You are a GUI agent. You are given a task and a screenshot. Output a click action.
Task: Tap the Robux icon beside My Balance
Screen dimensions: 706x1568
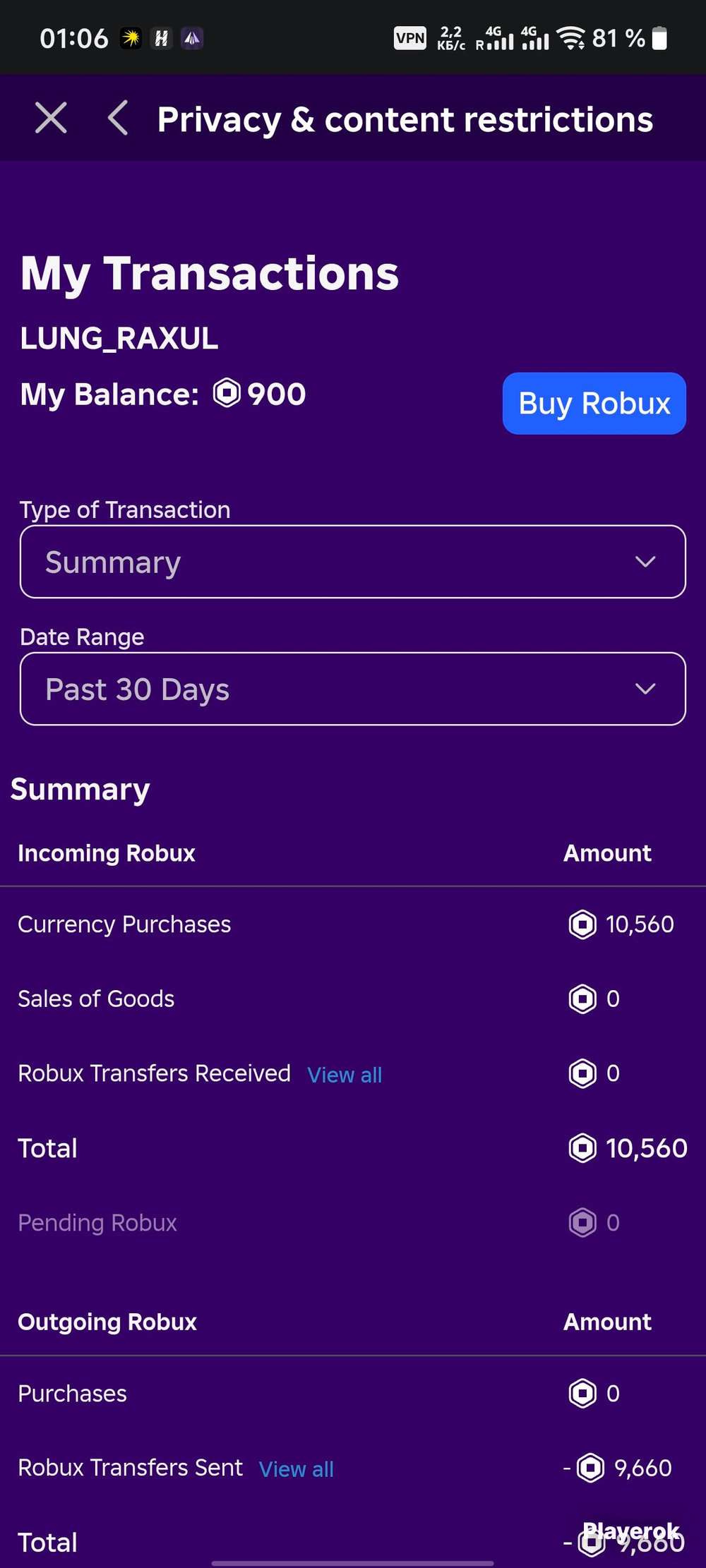click(227, 393)
